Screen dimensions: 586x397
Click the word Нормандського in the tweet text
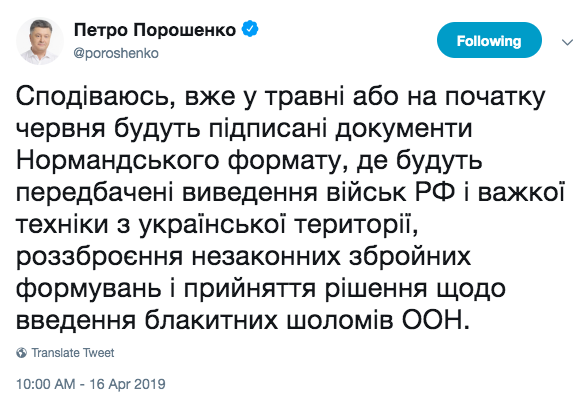pyautogui.click(x=117, y=162)
